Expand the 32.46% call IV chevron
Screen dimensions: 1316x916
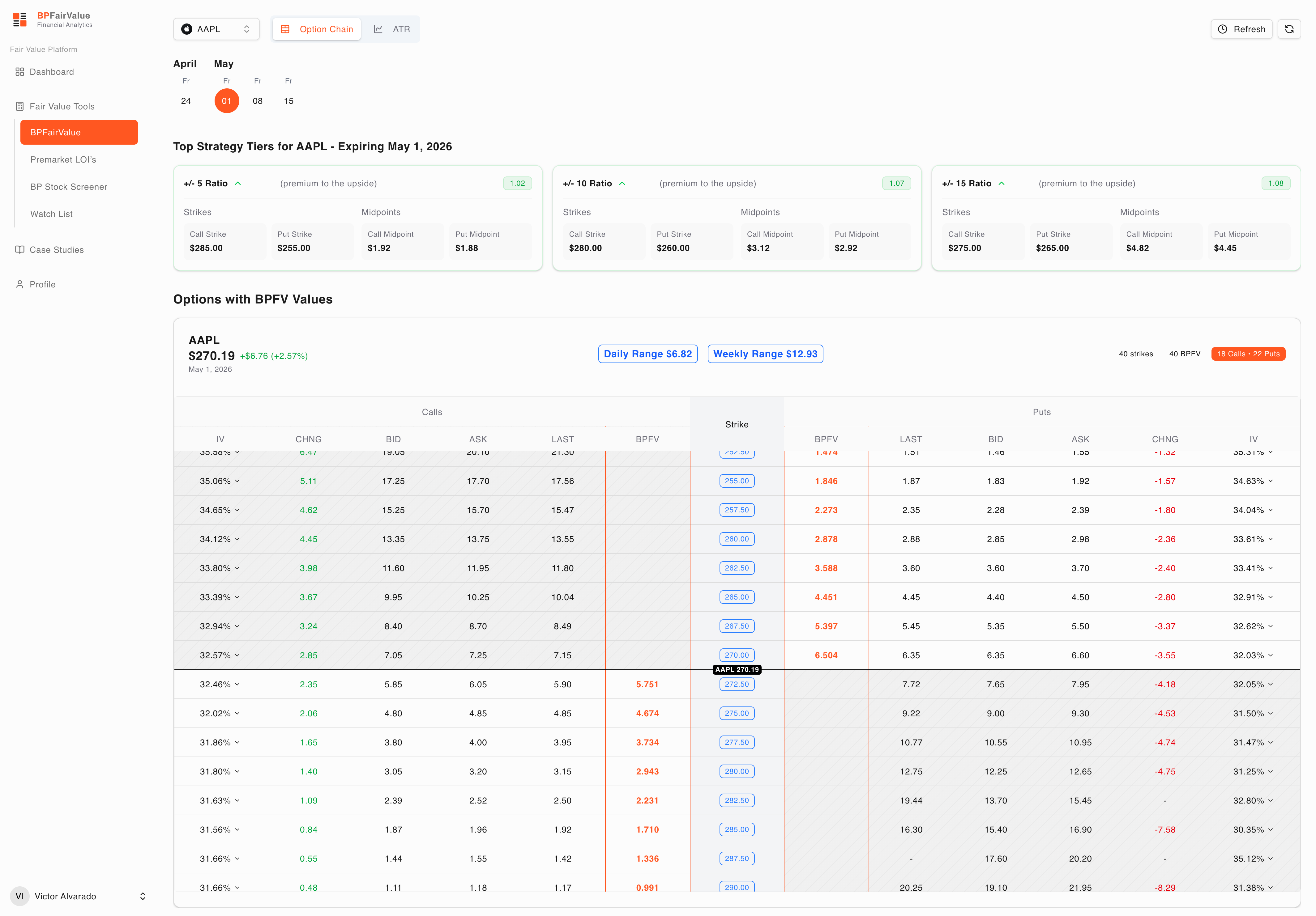[x=237, y=685]
